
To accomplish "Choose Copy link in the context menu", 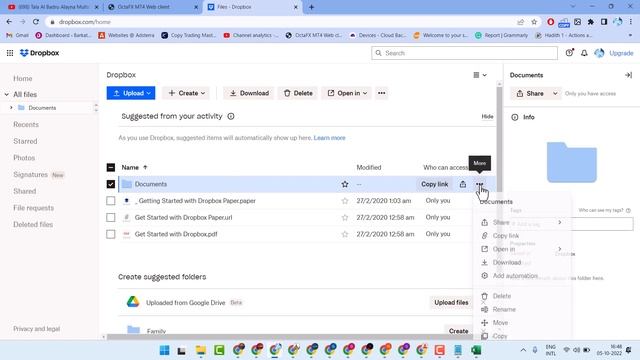I will 521,236.
